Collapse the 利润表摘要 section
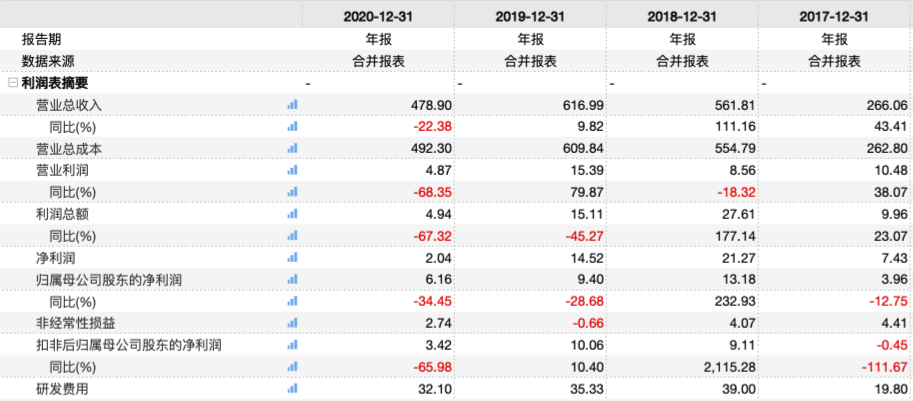 pyautogui.click(x=12, y=83)
